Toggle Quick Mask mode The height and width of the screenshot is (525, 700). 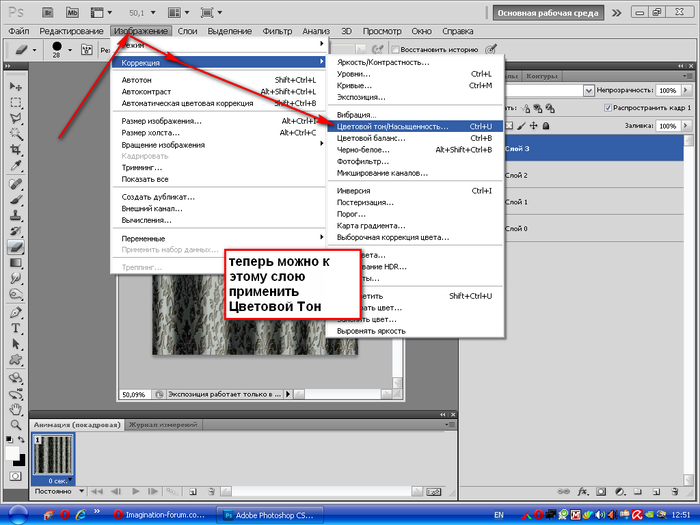(16, 476)
